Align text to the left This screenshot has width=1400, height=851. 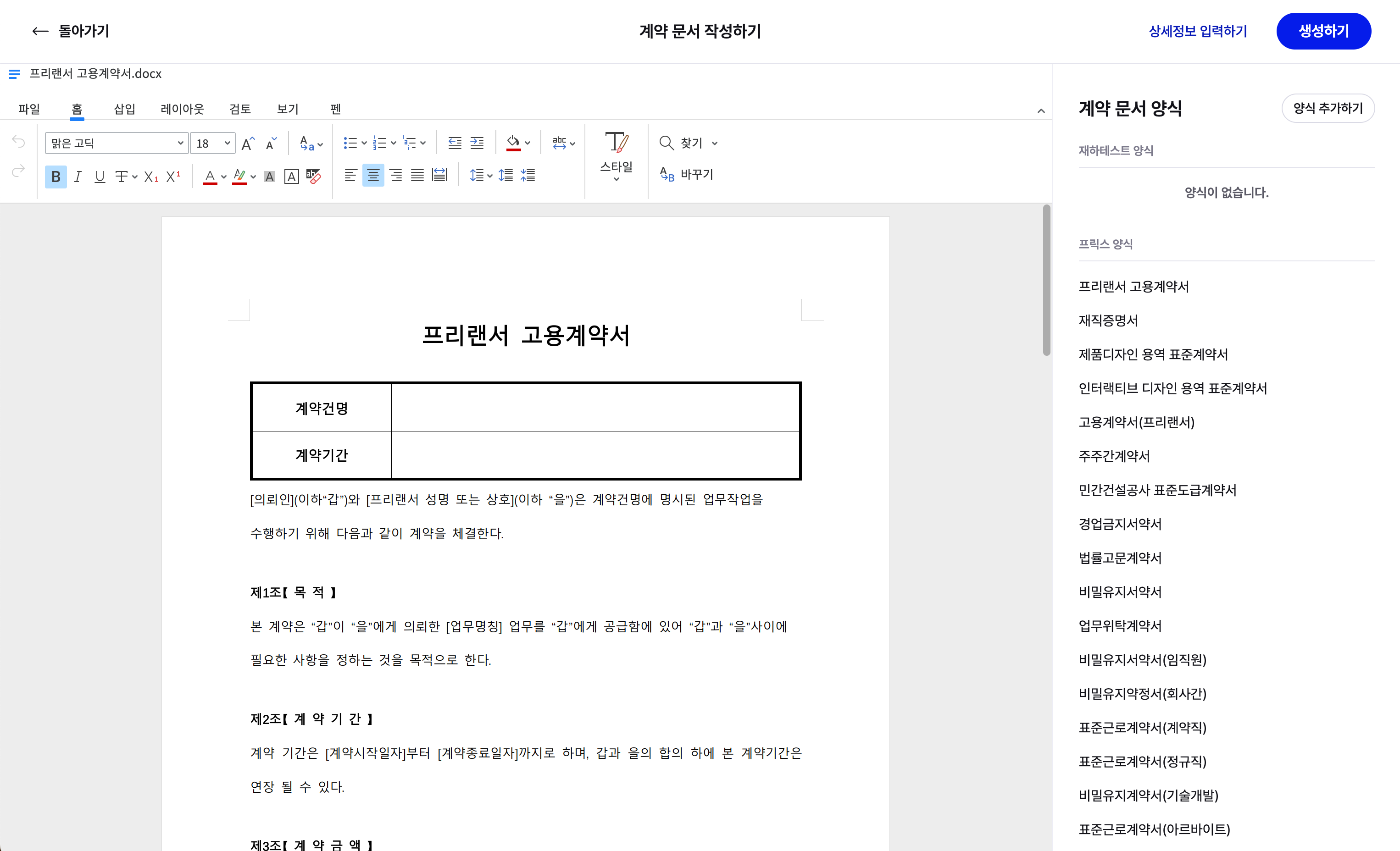pos(350,175)
